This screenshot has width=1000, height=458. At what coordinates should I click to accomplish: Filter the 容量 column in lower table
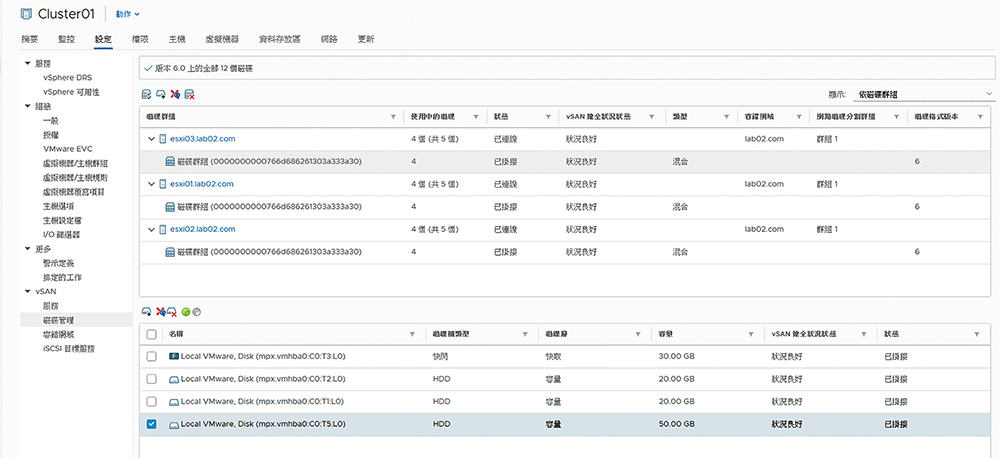[751, 334]
